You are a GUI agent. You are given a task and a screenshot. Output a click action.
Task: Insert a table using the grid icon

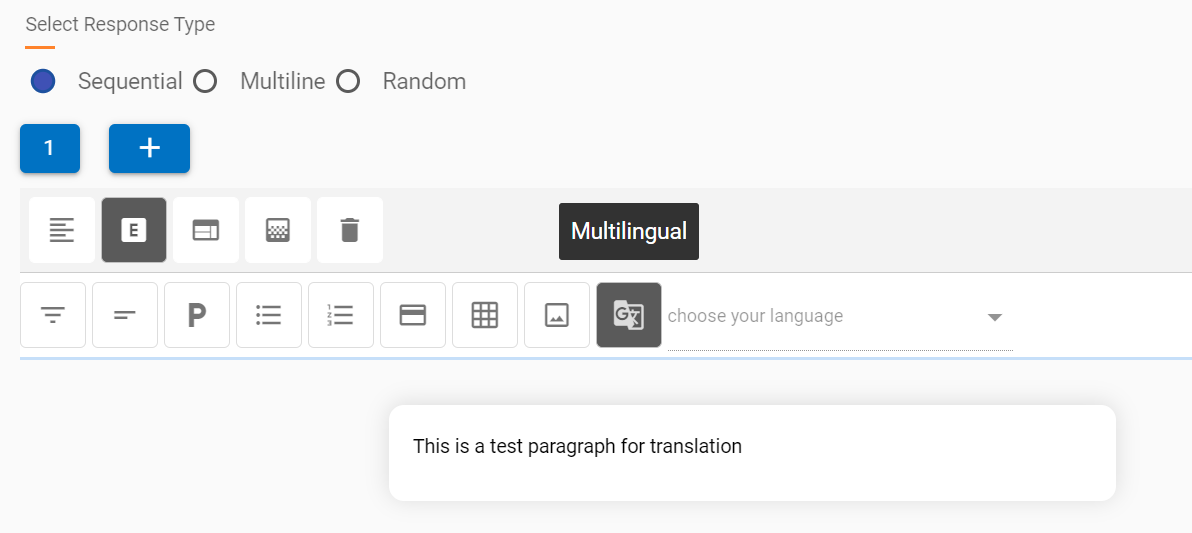pos(485,315)
